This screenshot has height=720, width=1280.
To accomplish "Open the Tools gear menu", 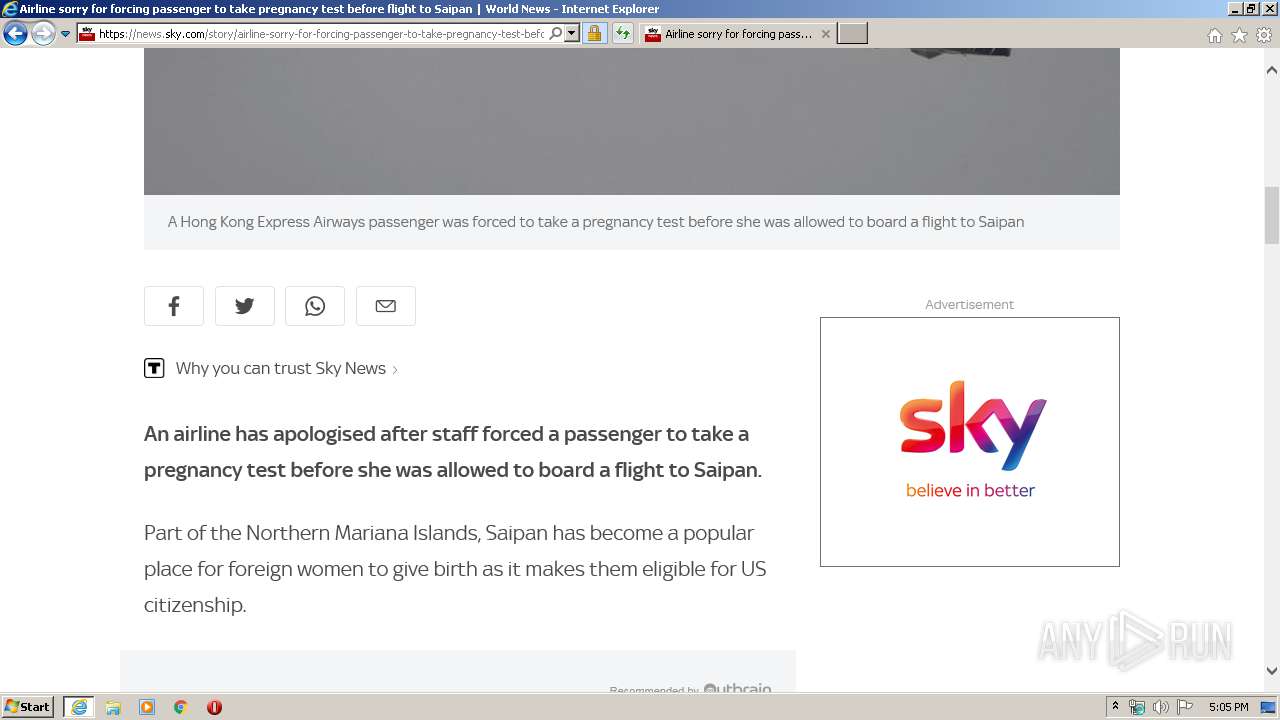I will [1264, 35].
